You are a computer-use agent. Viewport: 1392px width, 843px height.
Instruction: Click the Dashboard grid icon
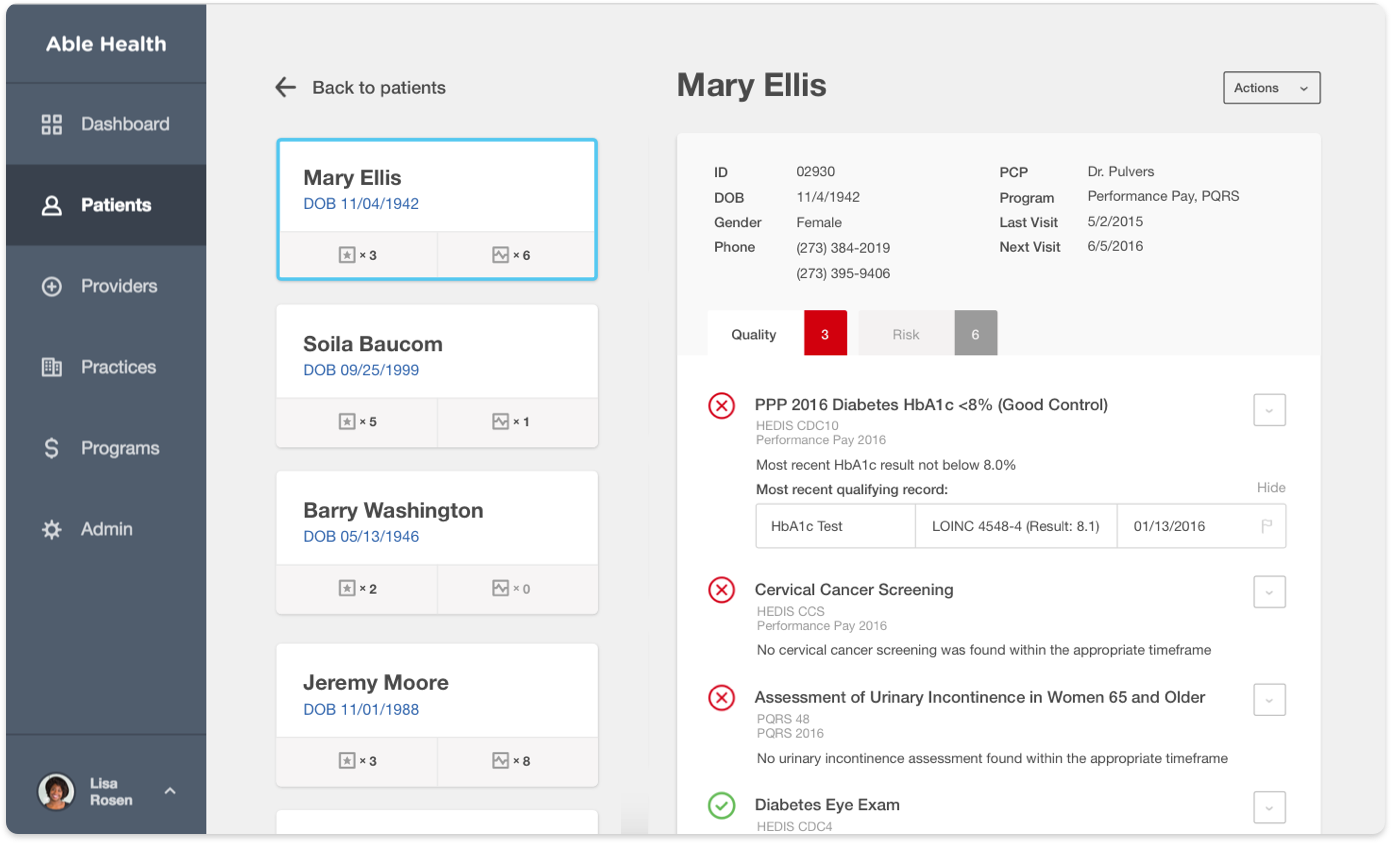(x=51, y=125)
